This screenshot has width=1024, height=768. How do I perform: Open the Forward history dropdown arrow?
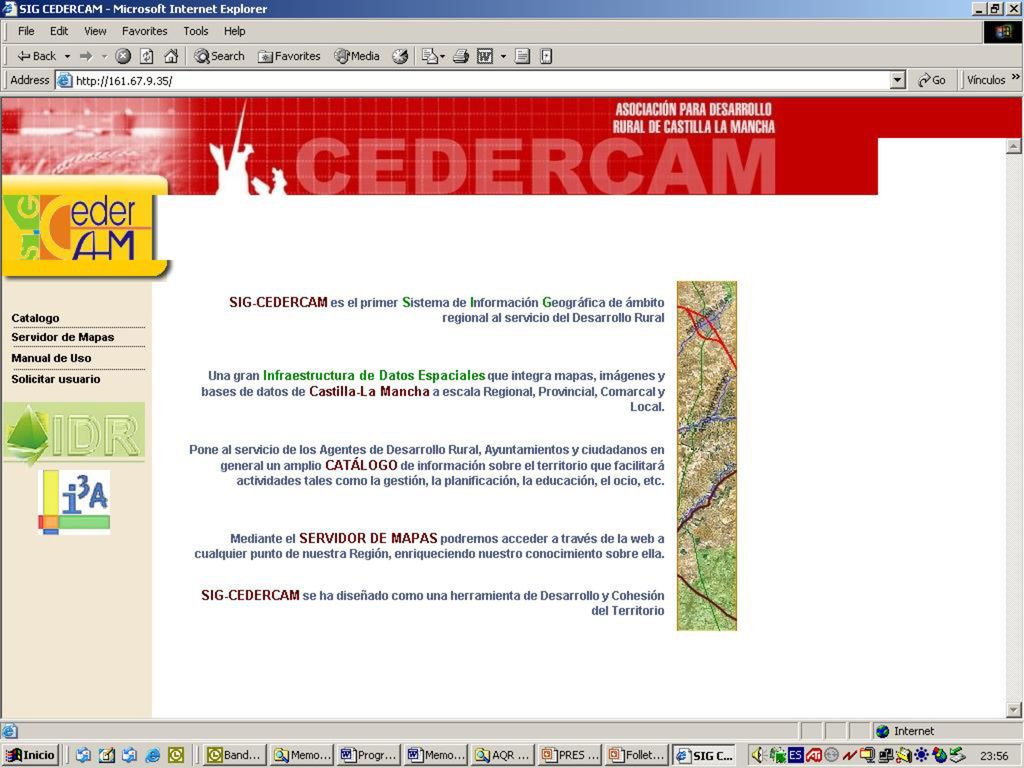click(104, 56)
